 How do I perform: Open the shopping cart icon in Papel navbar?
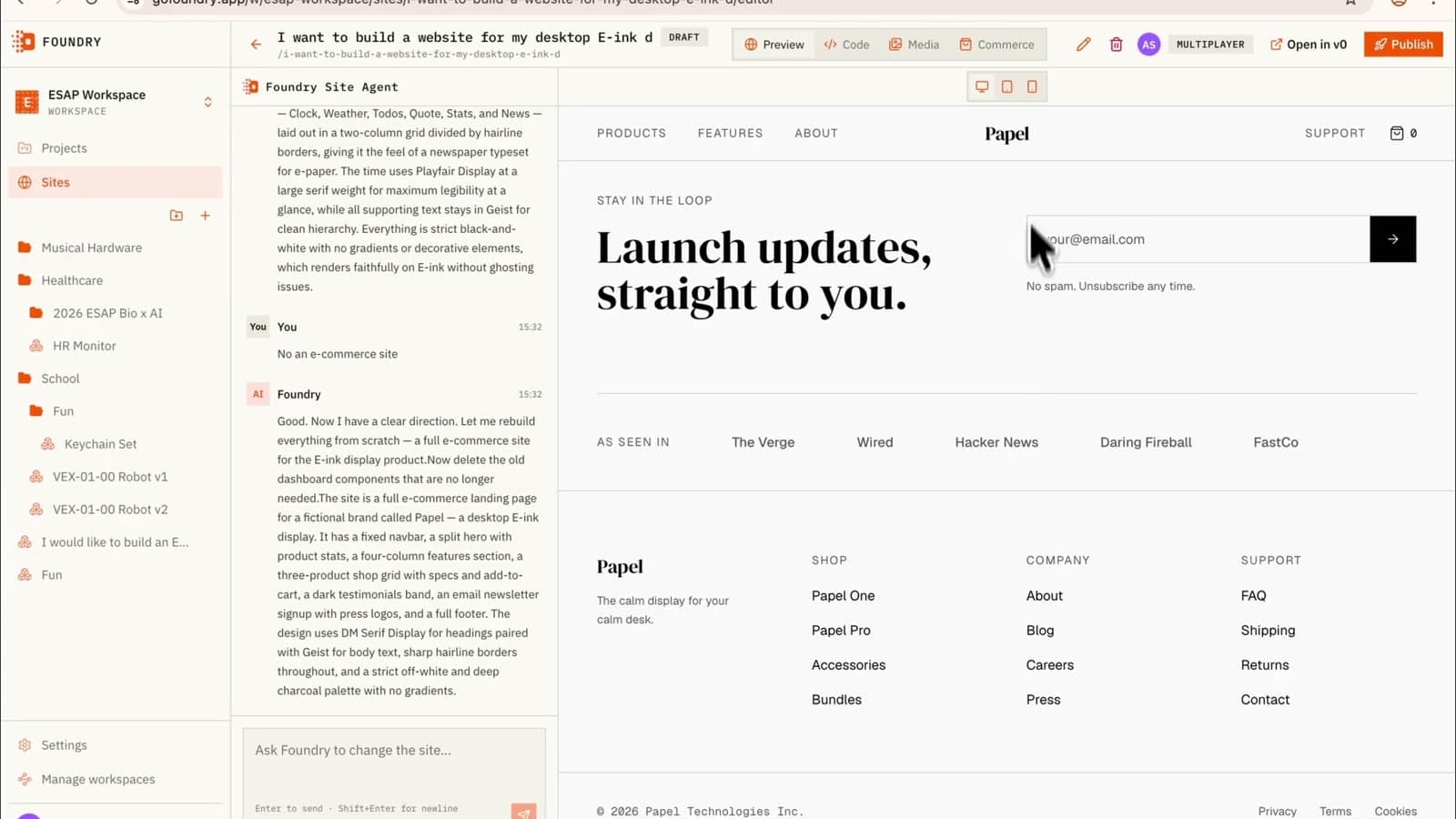tap(1397, 133)
